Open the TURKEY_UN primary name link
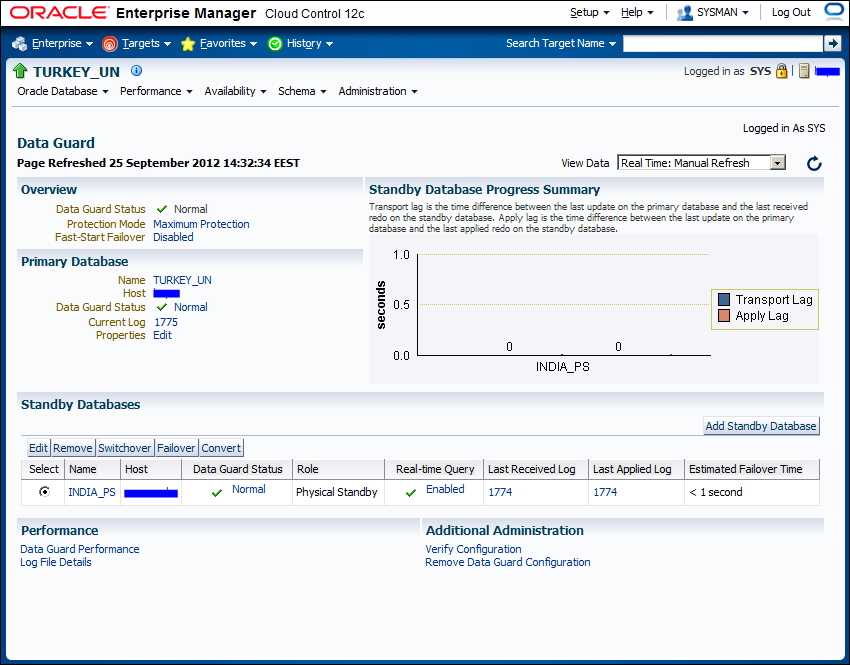Viewport: 850px width, 665px height. 182,280
